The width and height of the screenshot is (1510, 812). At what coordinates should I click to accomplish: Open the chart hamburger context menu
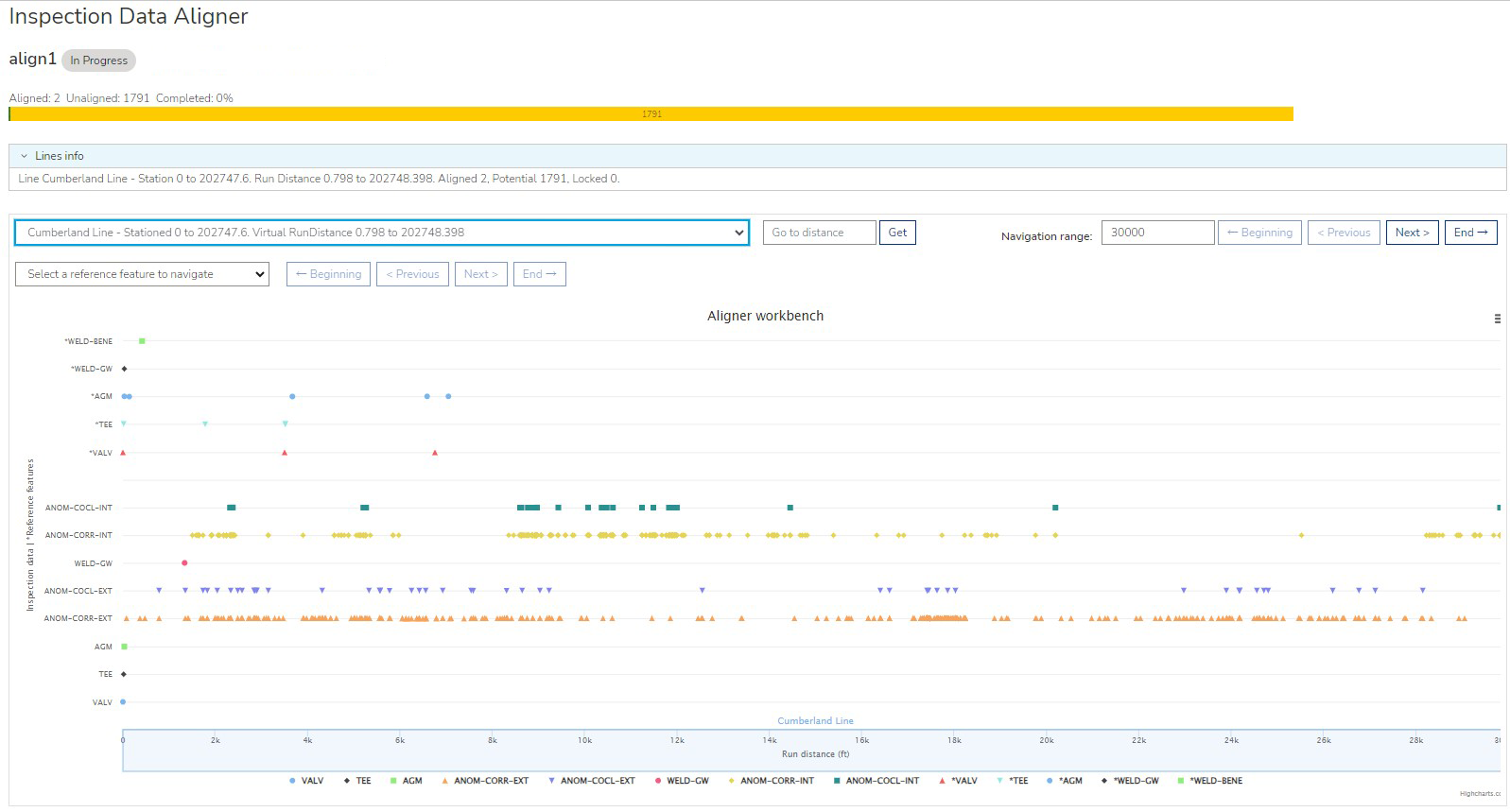[x=1497, y=319]
